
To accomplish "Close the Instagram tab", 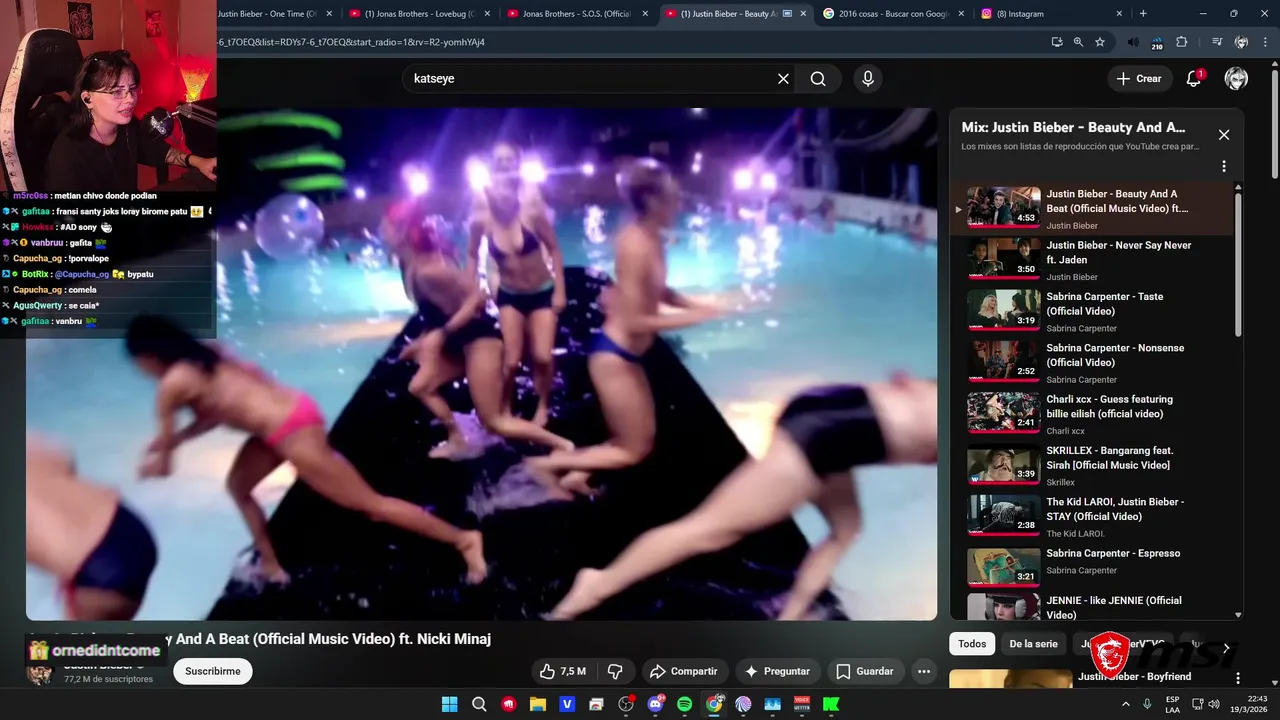I will tap(1118, 14).
